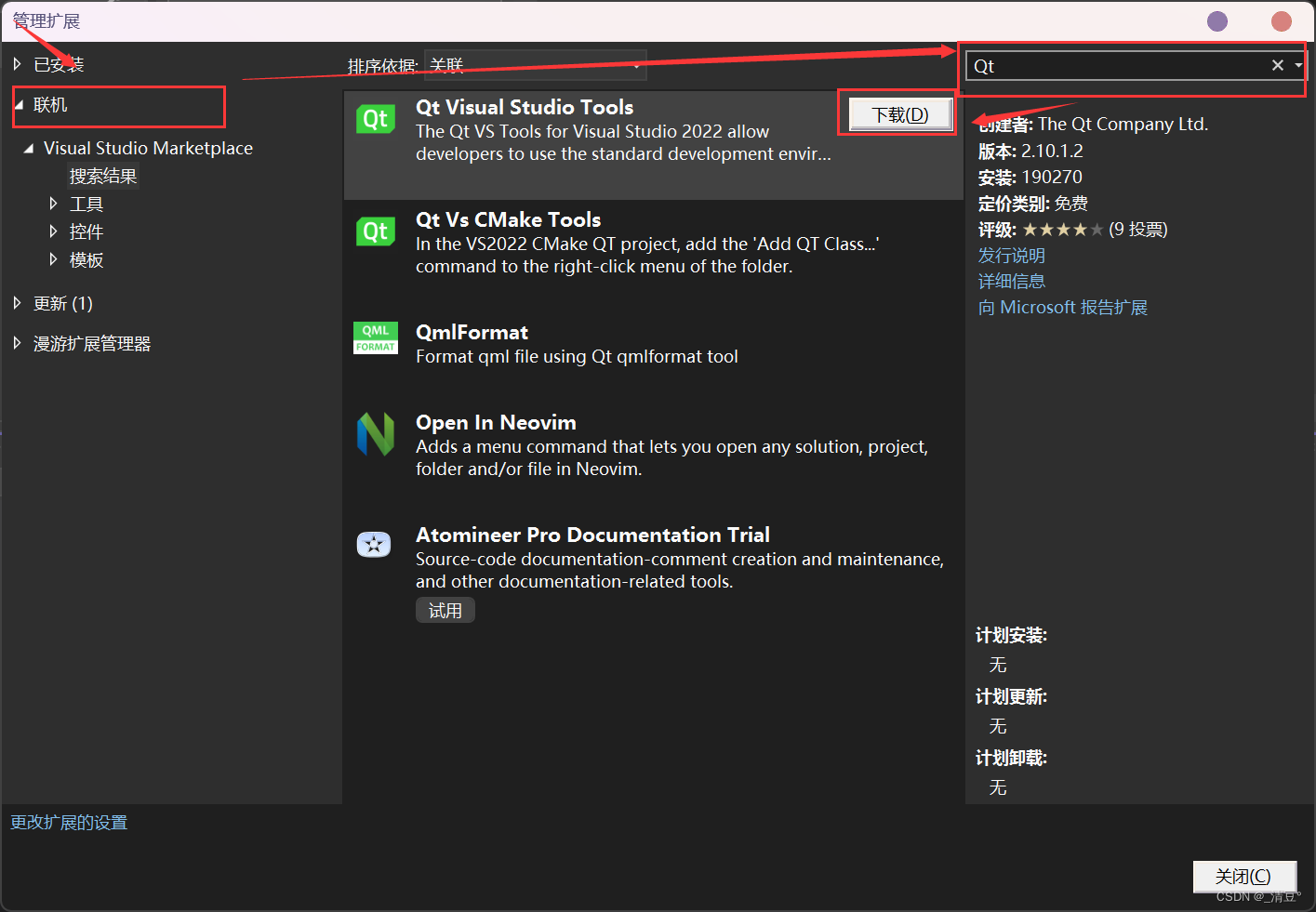This screenshot has width=1316, height=912.
Task: Select 漫游扩展管理器 item
Action: pos(92,343)
